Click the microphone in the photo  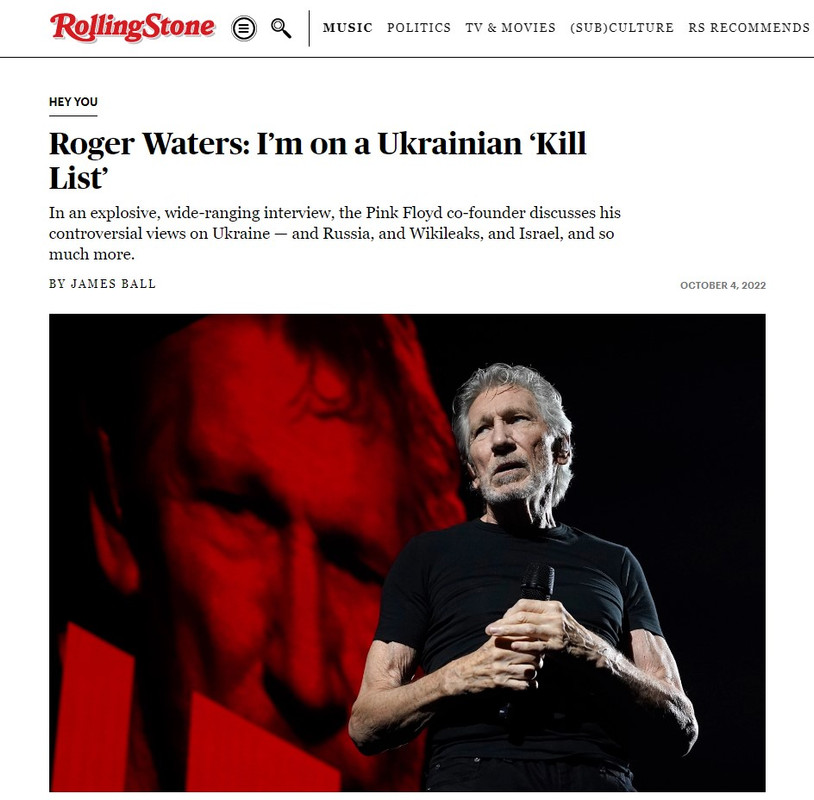pos(536,584)
